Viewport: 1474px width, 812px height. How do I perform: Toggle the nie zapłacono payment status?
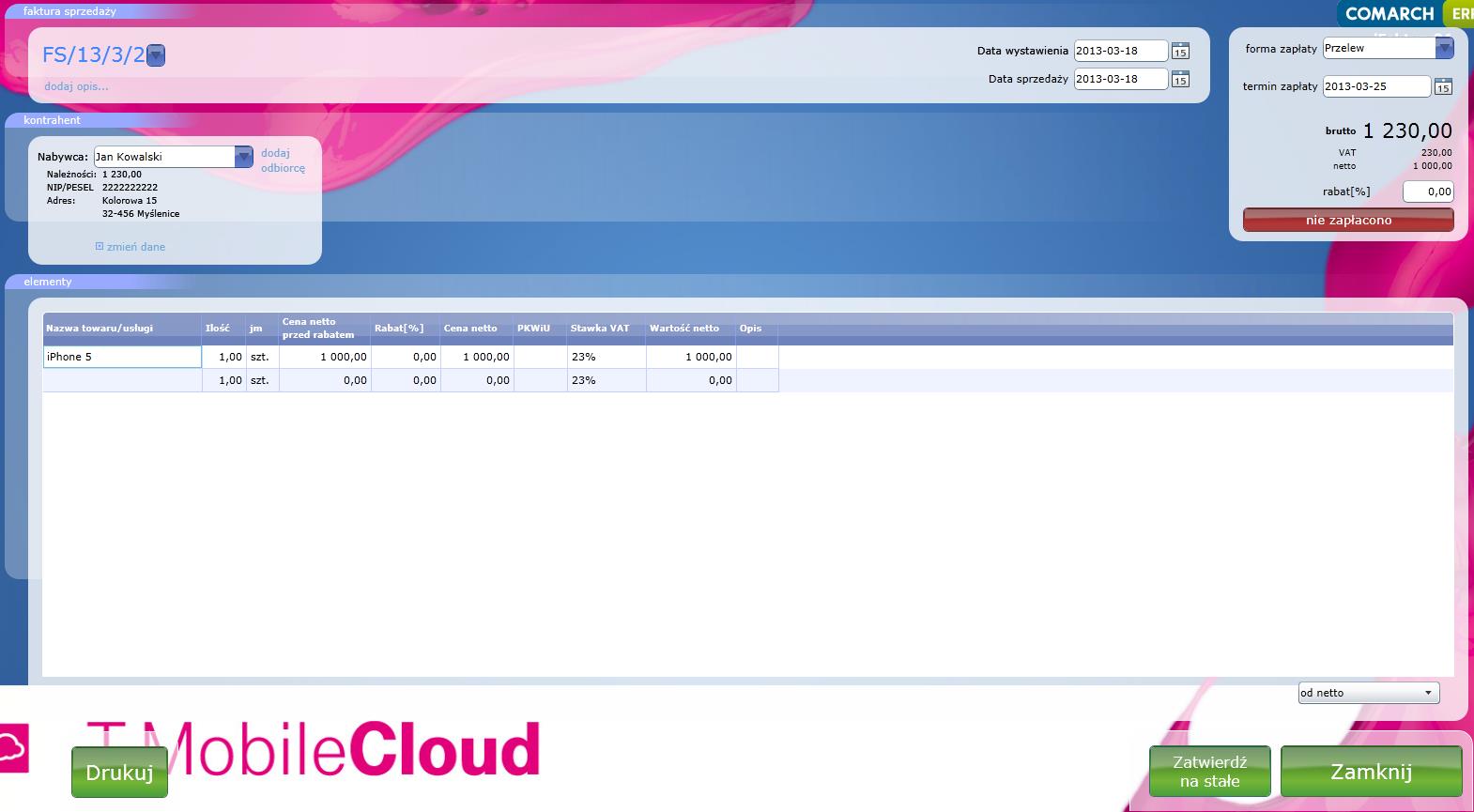[x=1348, y=220]
